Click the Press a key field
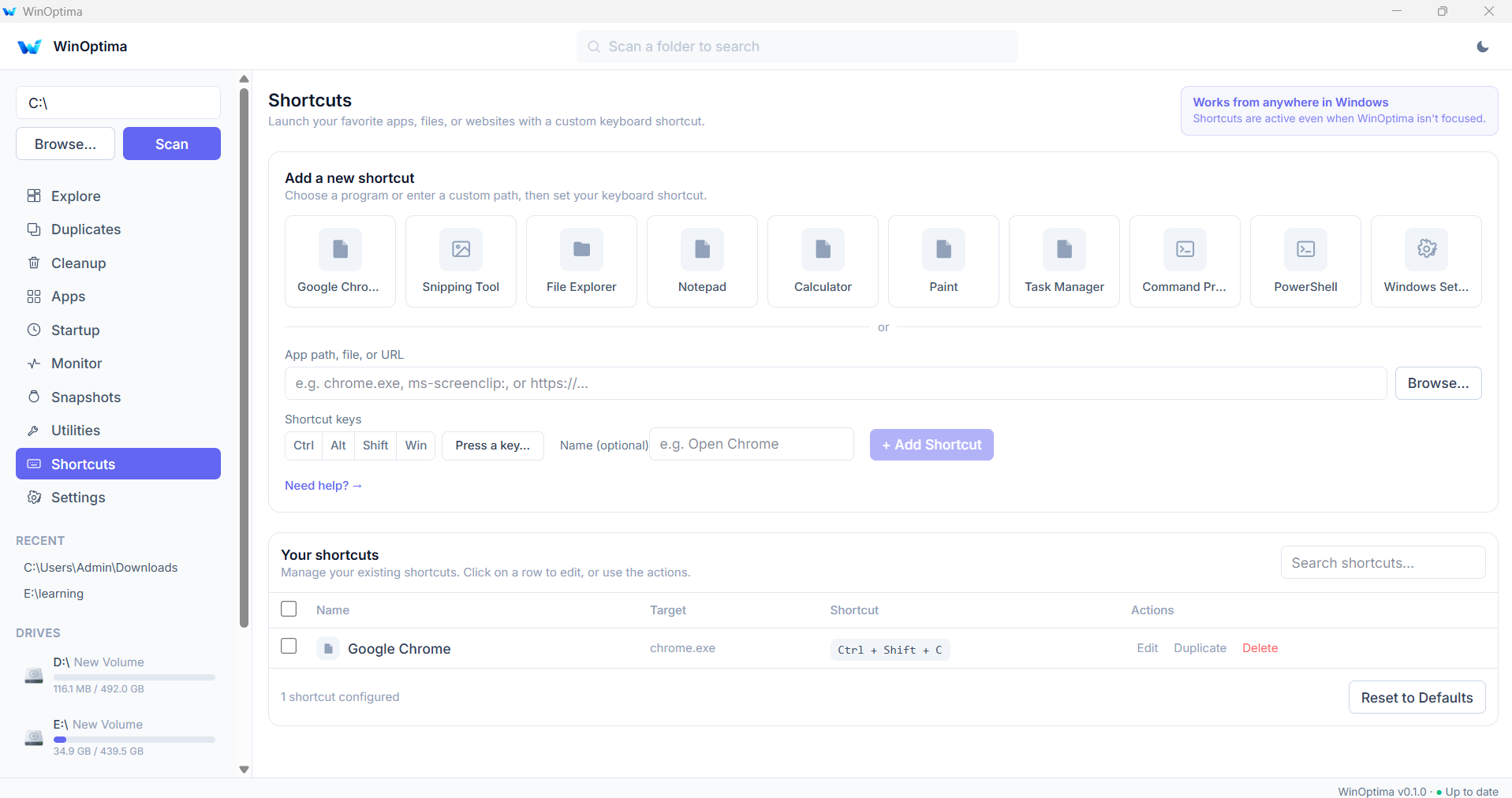Screen dimensions: 1512x798 pos(493,446)
